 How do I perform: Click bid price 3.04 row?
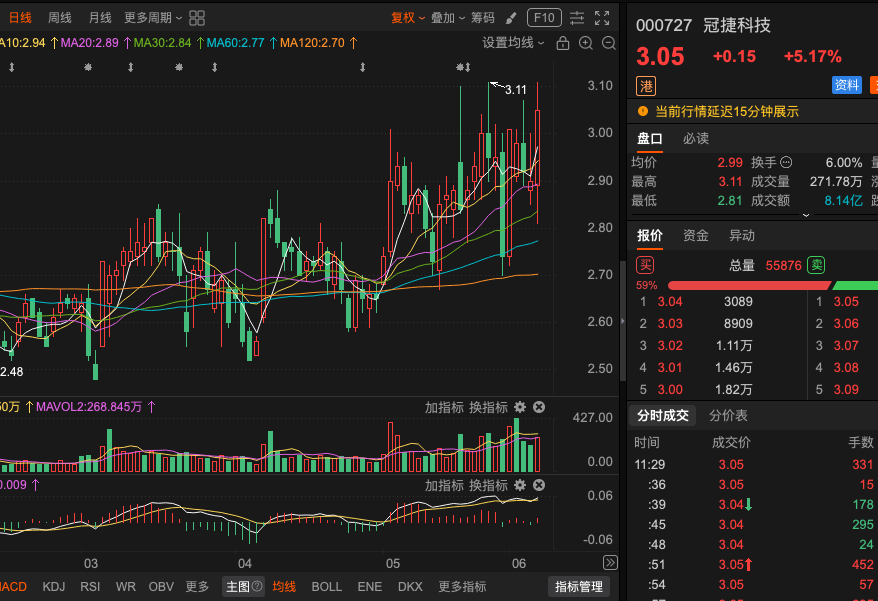718,302
